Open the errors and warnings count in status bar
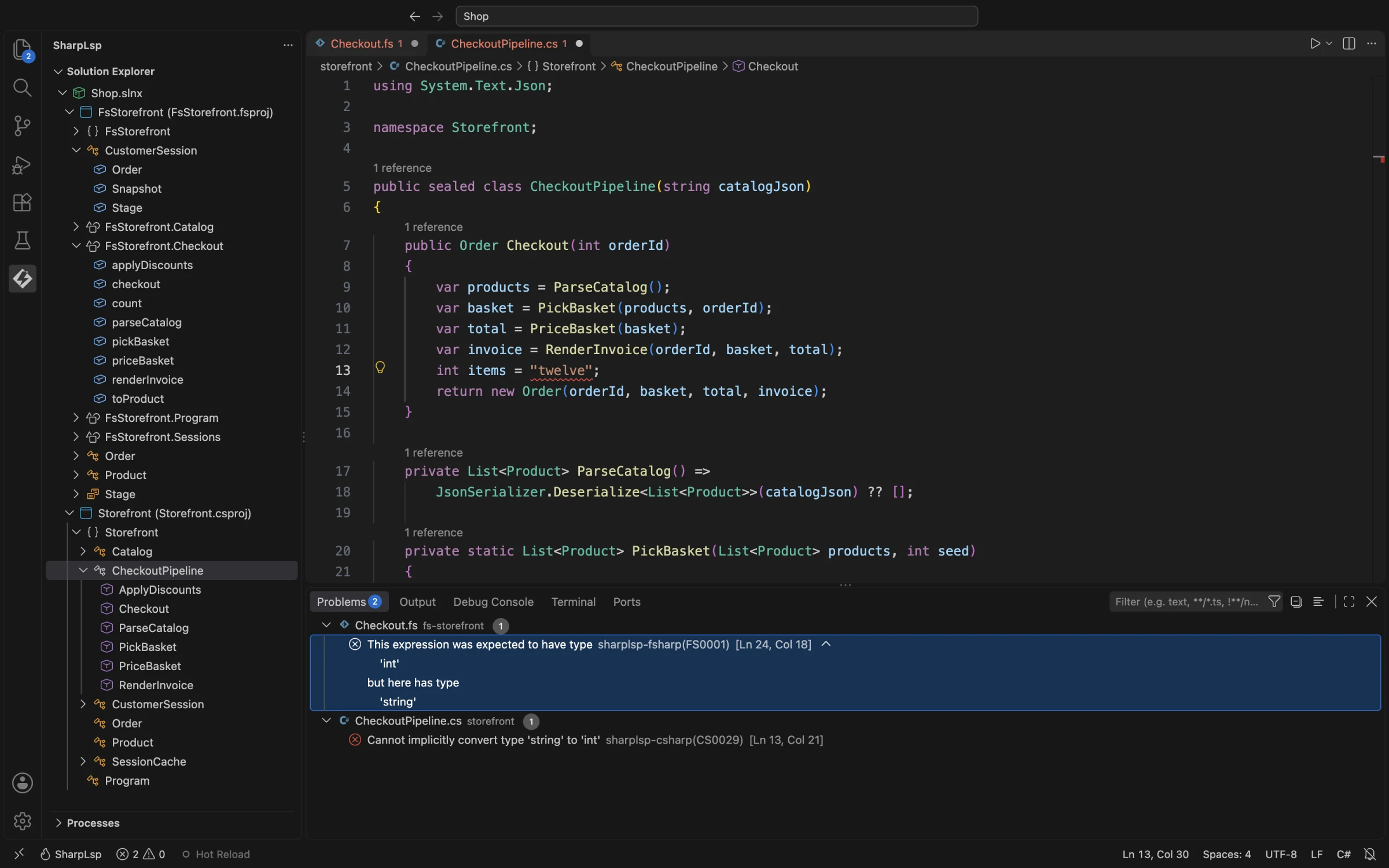Viewport: 1389px width, 868px height. pyautogui.click(x=141, y=854)
